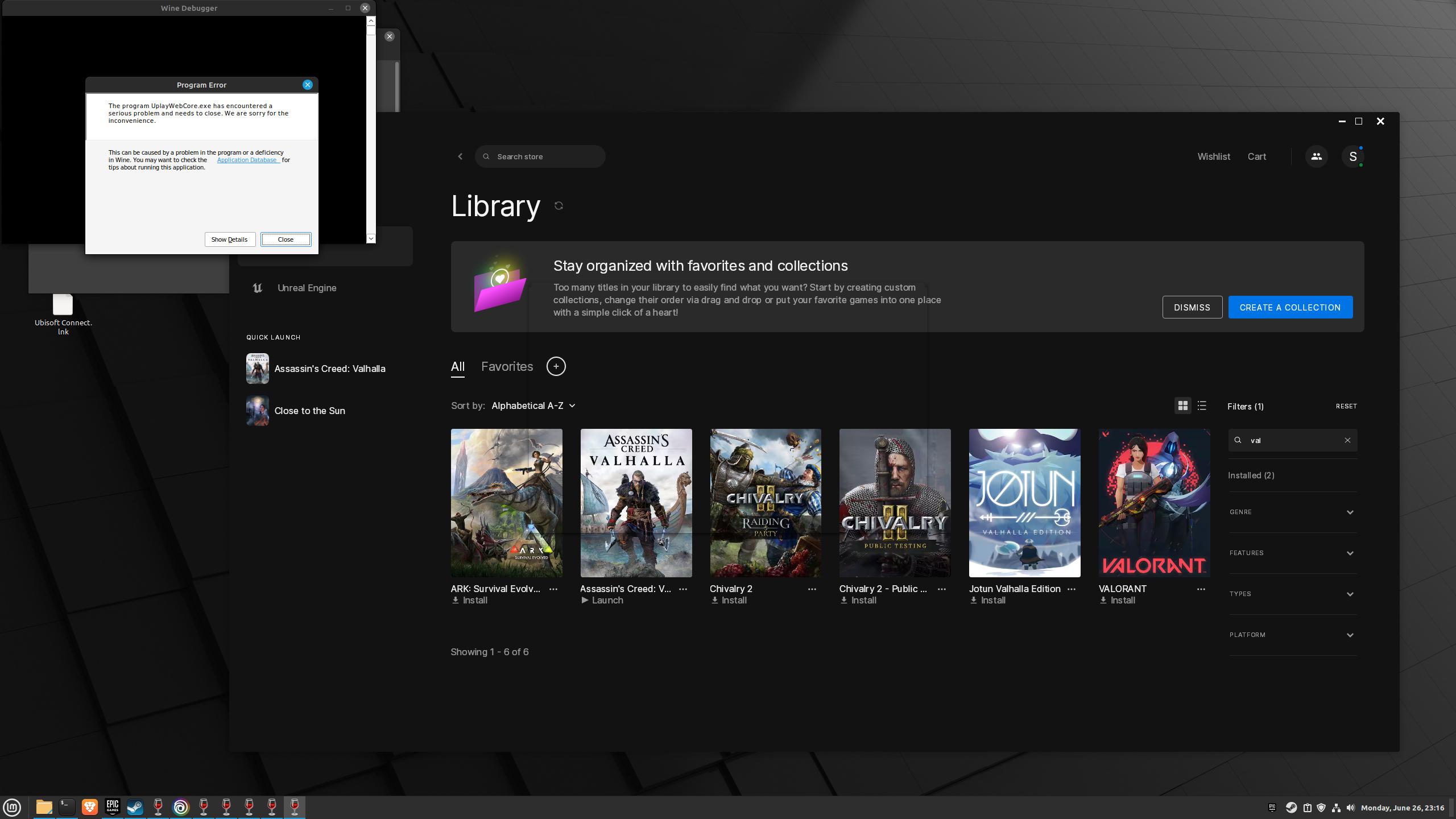Viewport: 1456px width, 819px height.
Task: Click the Wine Debugger scroll up arrow
Action: point(371,21)
